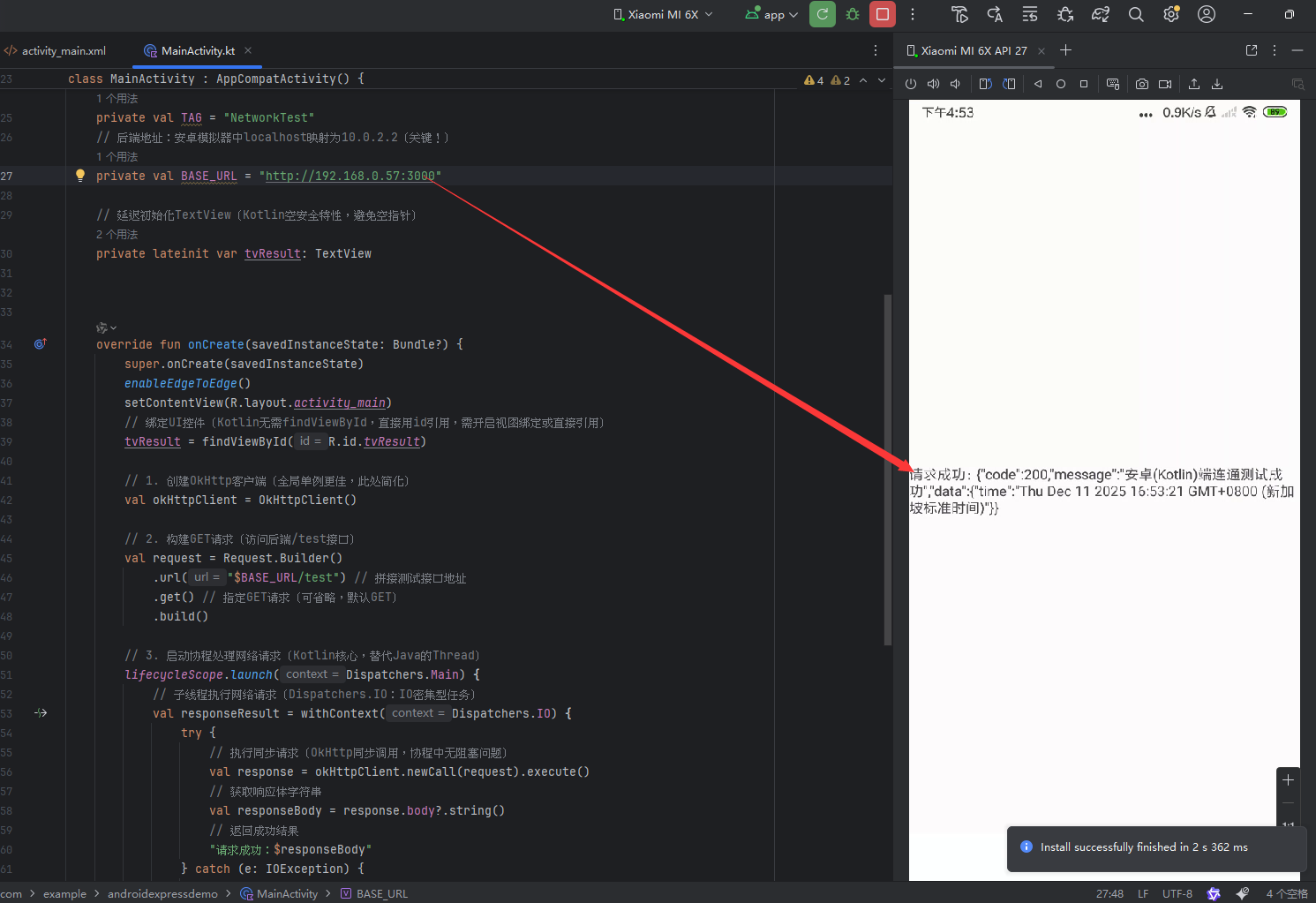Change UTF-8 file encoding in status bar
1316x903 pixels.
(1177, 894)
